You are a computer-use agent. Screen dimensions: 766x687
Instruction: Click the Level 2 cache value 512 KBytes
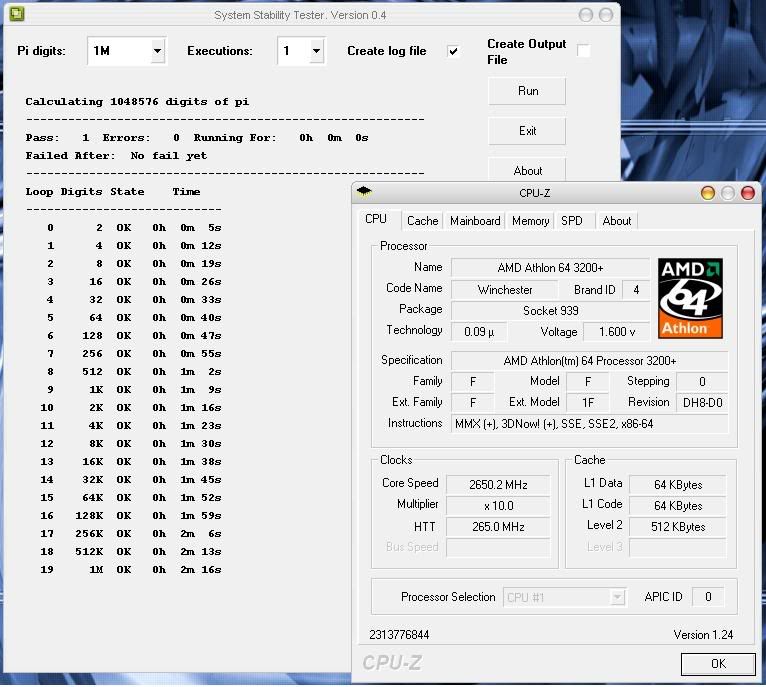point(678,527)
